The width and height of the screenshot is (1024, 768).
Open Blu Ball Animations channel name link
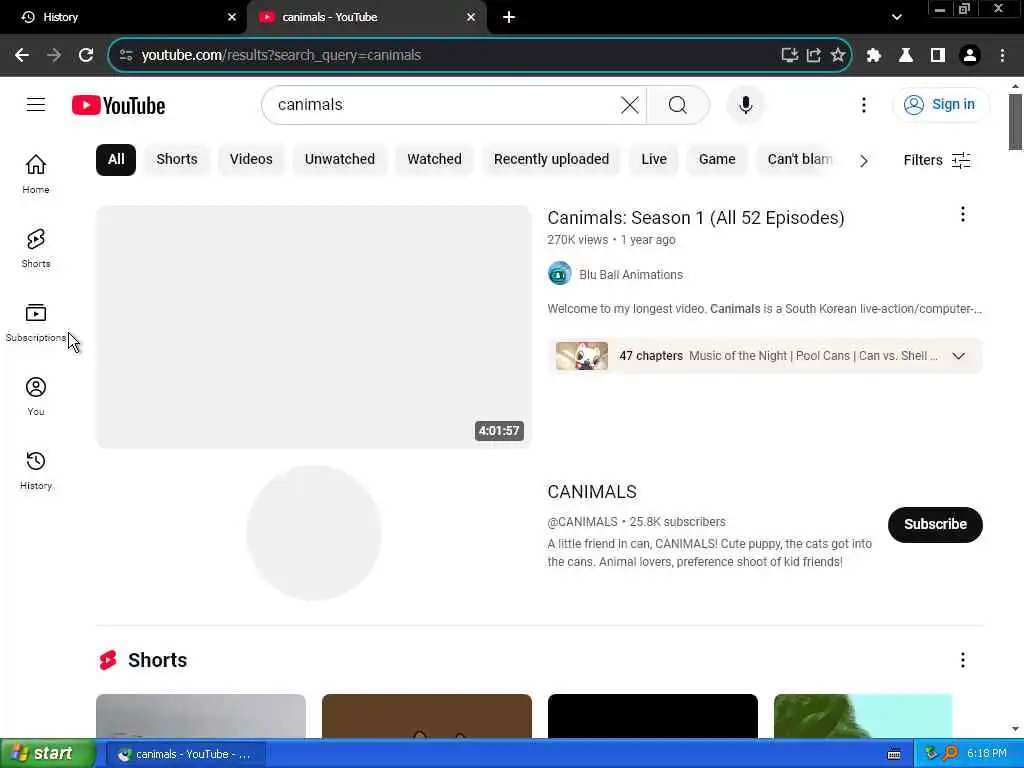631,275
